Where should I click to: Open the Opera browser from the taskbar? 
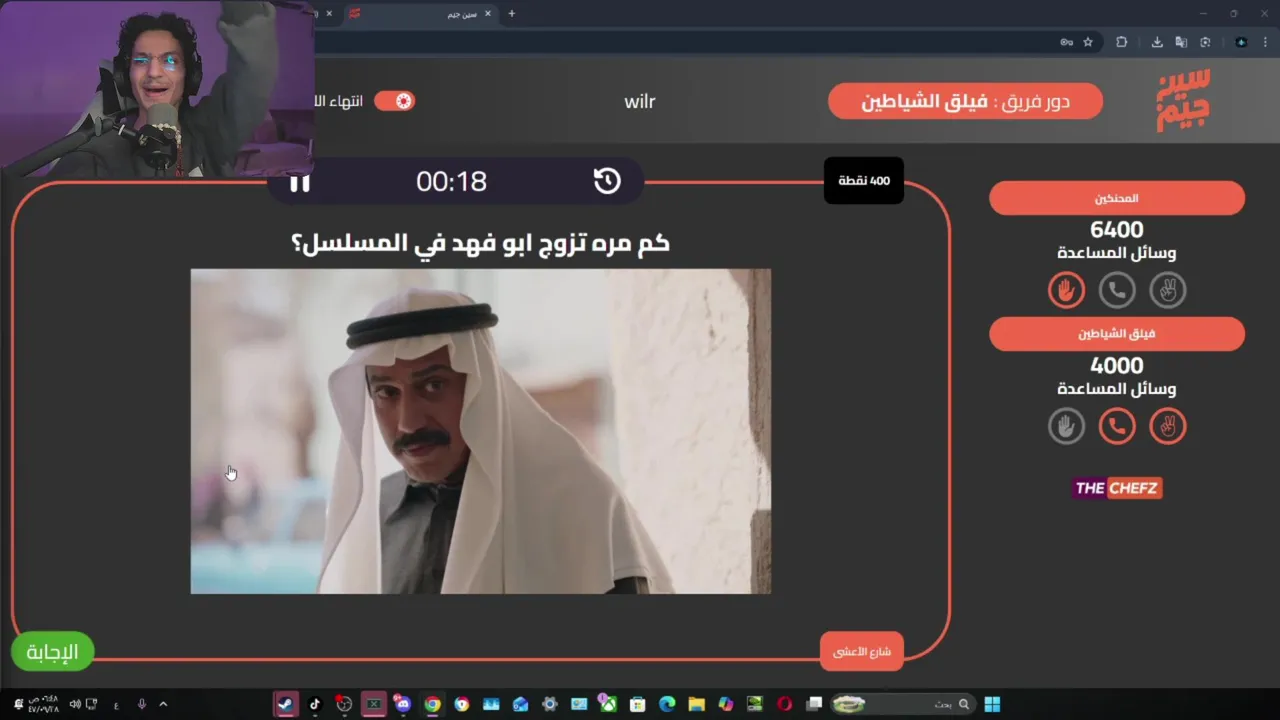[785, 704]
